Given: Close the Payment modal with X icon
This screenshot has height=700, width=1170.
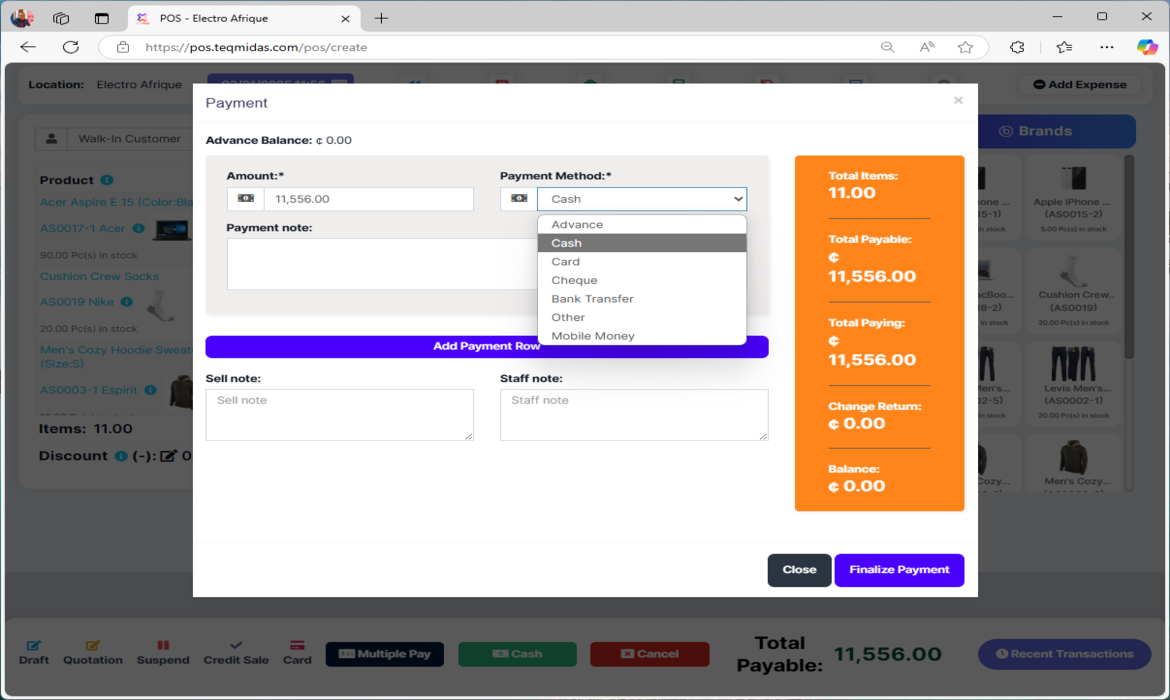Looking at the screenshot, I should 958,100.
